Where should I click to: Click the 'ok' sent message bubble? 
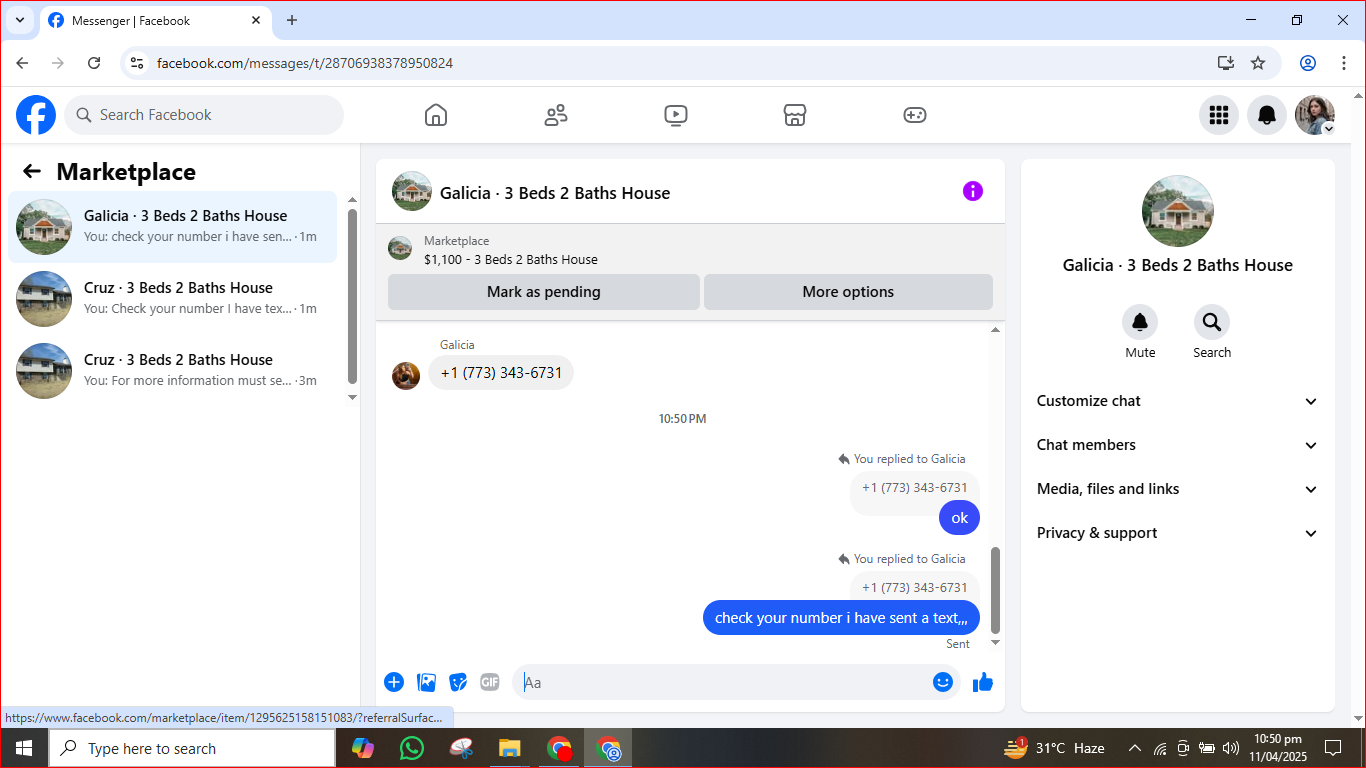tap(959, 518)
